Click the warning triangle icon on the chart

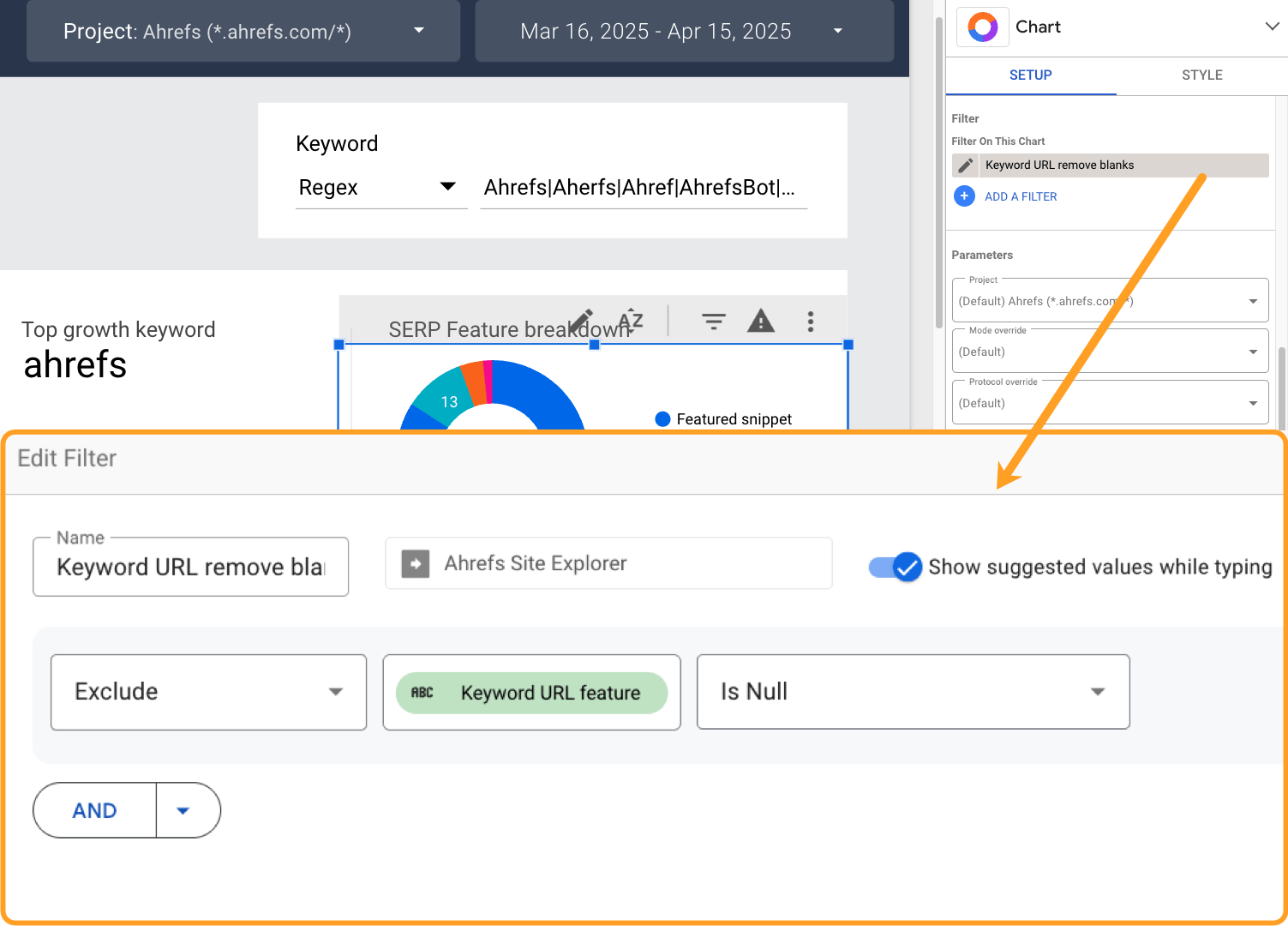tap(761, 321)
